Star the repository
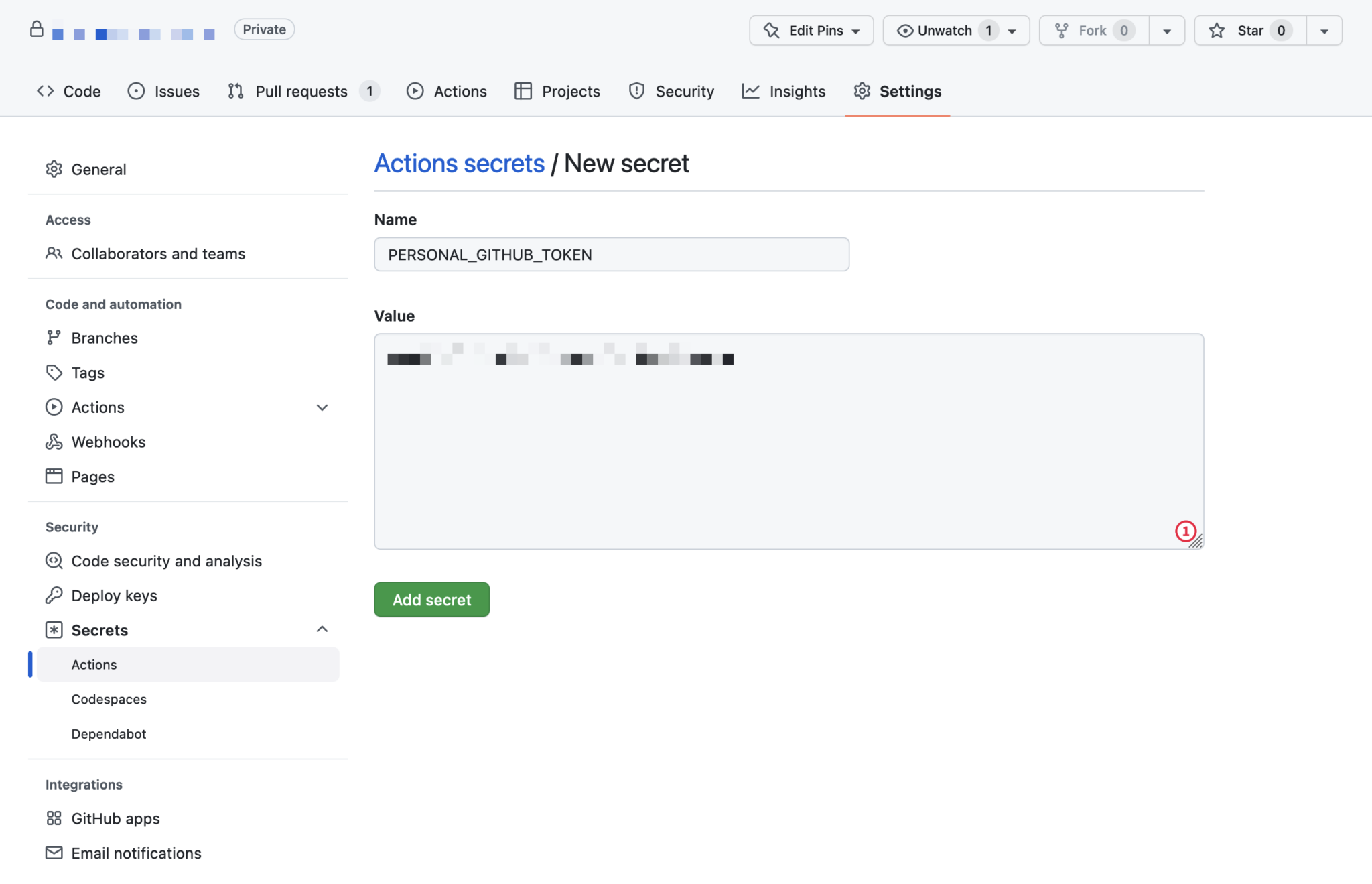 (1247, 30)
